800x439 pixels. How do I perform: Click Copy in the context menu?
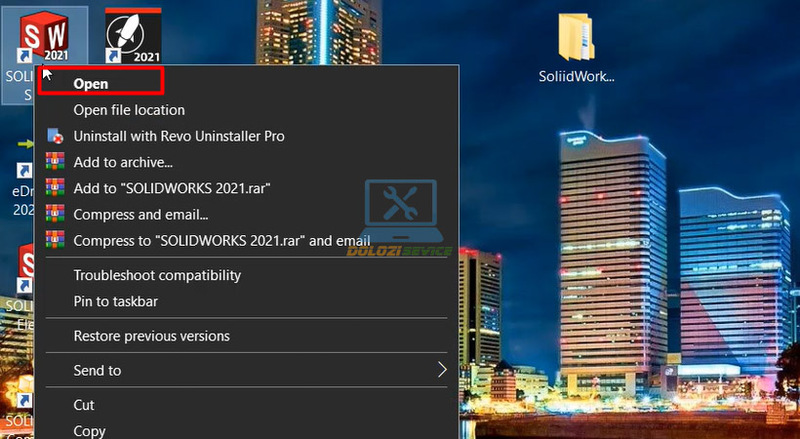[89, 431]
